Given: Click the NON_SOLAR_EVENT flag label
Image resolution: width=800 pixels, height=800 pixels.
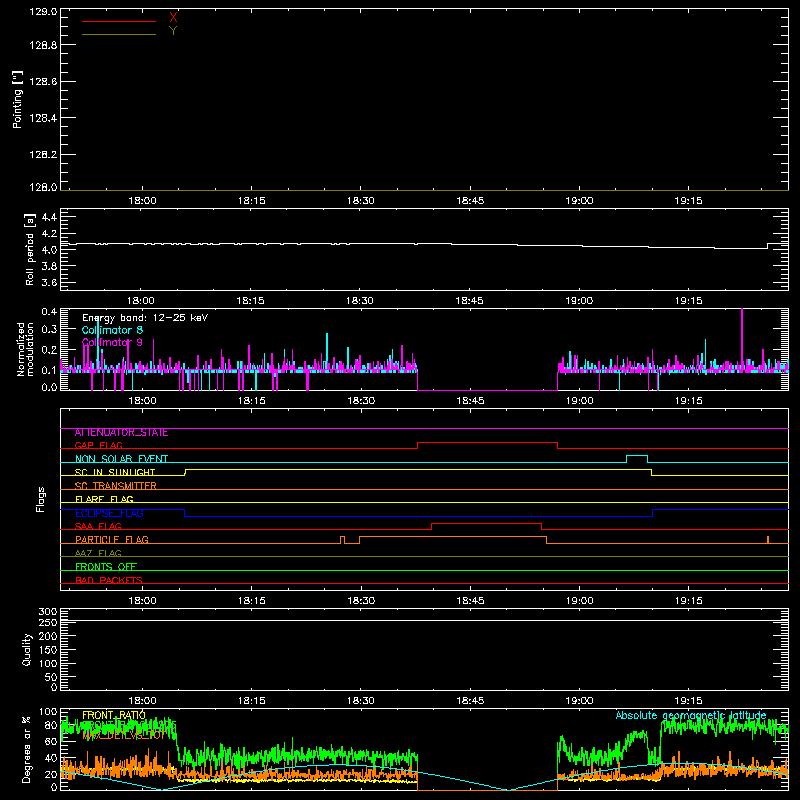Looking at the screenshot, I should pyautogui.click(x=121, y=459).
